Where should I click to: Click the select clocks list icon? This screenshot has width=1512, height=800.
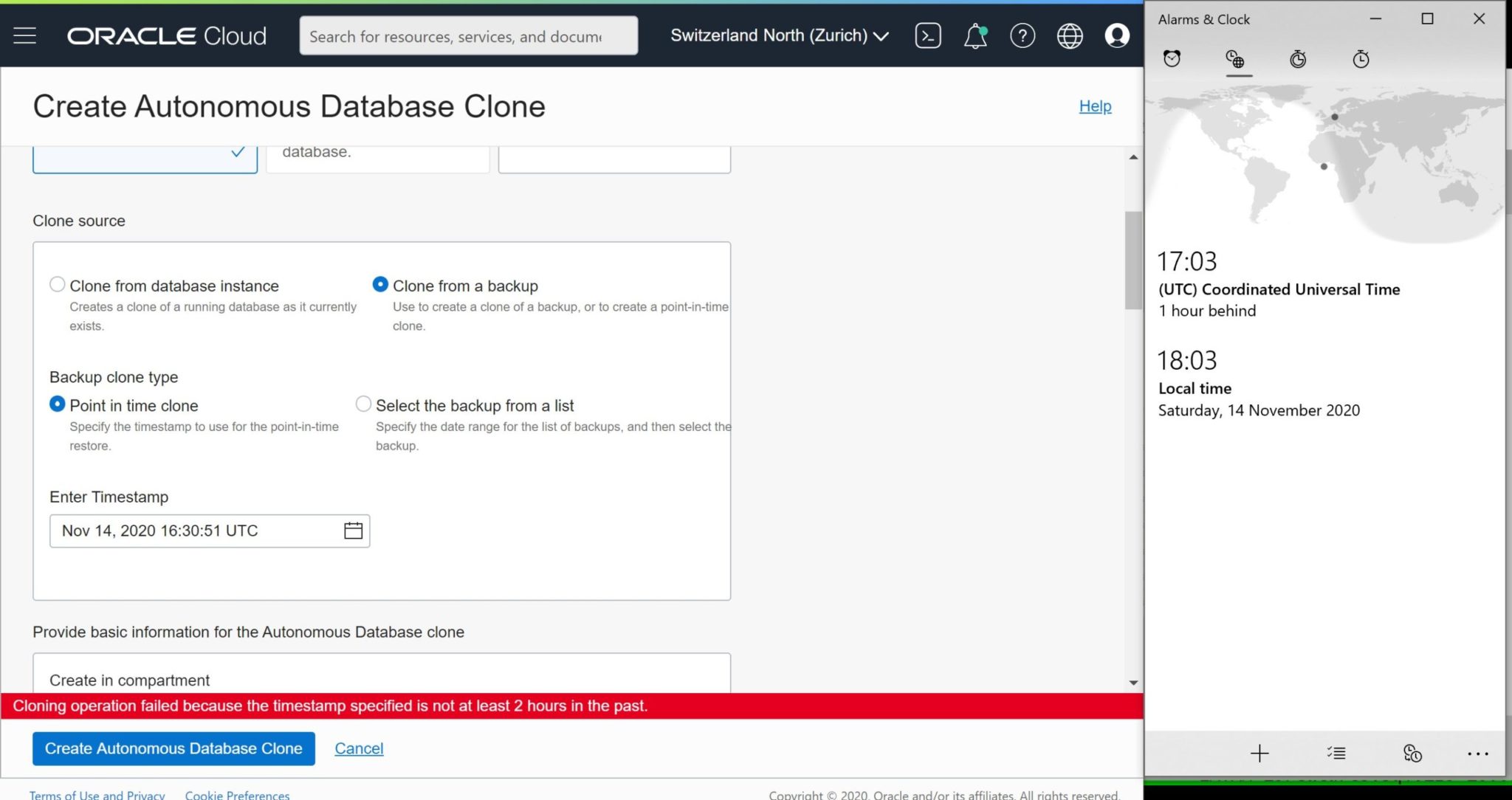point(1336,753)
